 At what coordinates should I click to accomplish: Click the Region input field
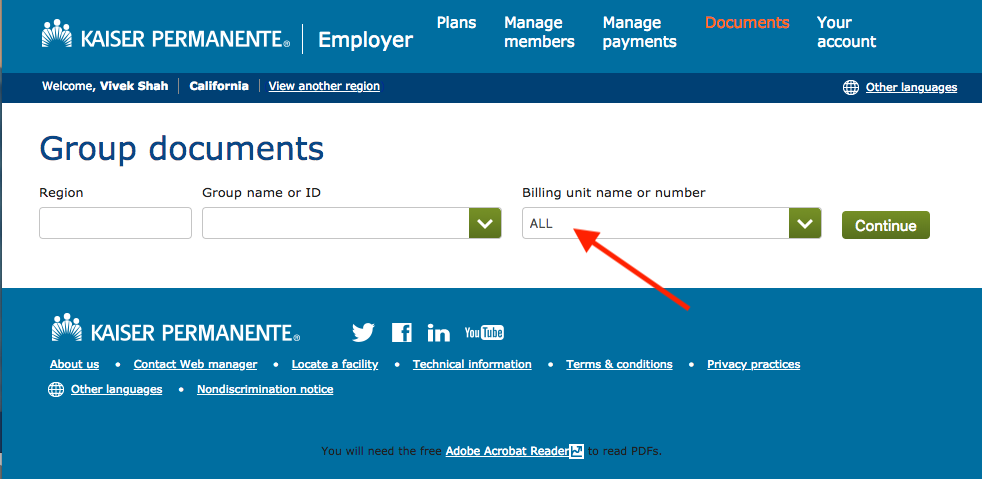115,223
